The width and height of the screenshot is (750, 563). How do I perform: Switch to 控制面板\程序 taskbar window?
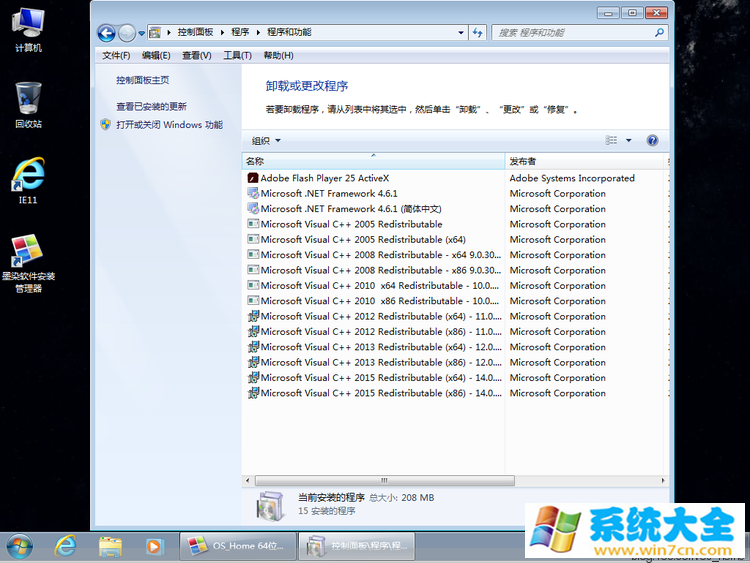[357, 546]
